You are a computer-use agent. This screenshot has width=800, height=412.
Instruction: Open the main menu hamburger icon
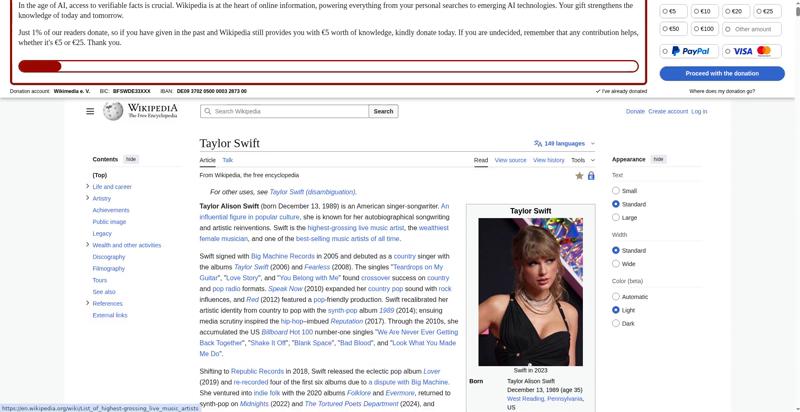90,111
